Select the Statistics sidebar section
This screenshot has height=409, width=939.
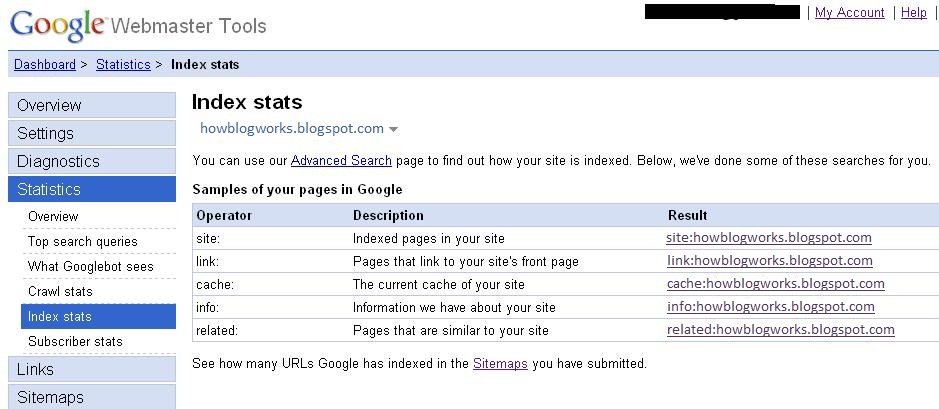coord(92,189)
